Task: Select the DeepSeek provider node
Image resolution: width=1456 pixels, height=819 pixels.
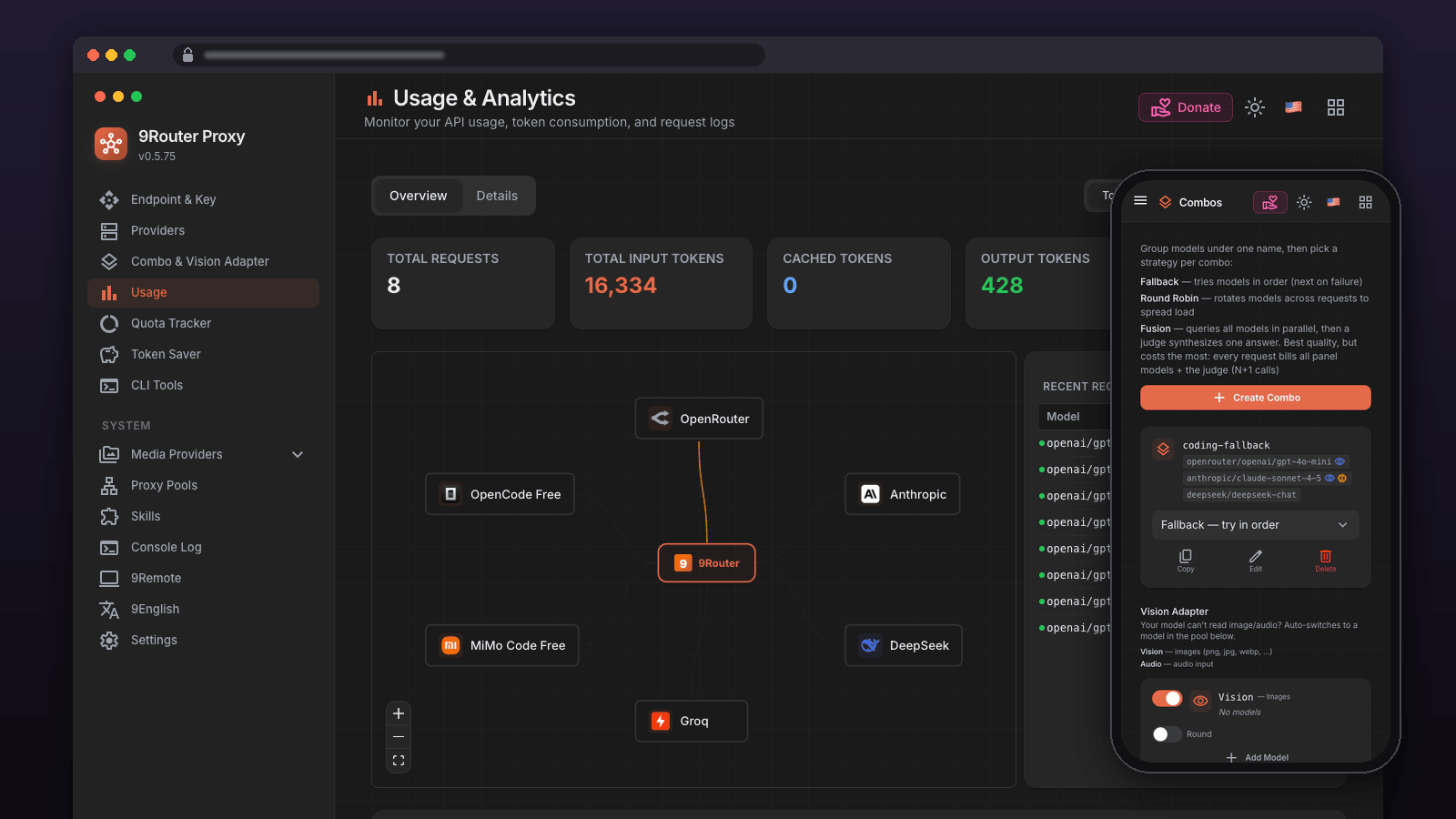Action: pyautogui.click(x=904, y=645)
